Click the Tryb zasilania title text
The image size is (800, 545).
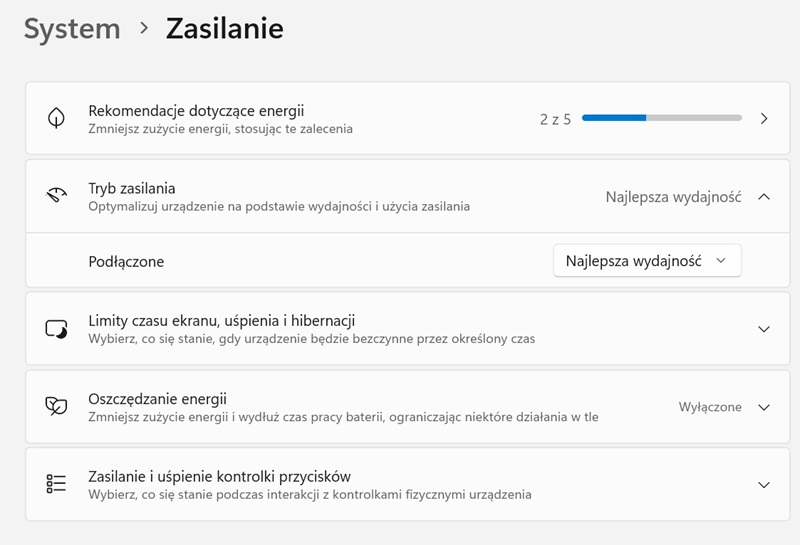(132, 188)
